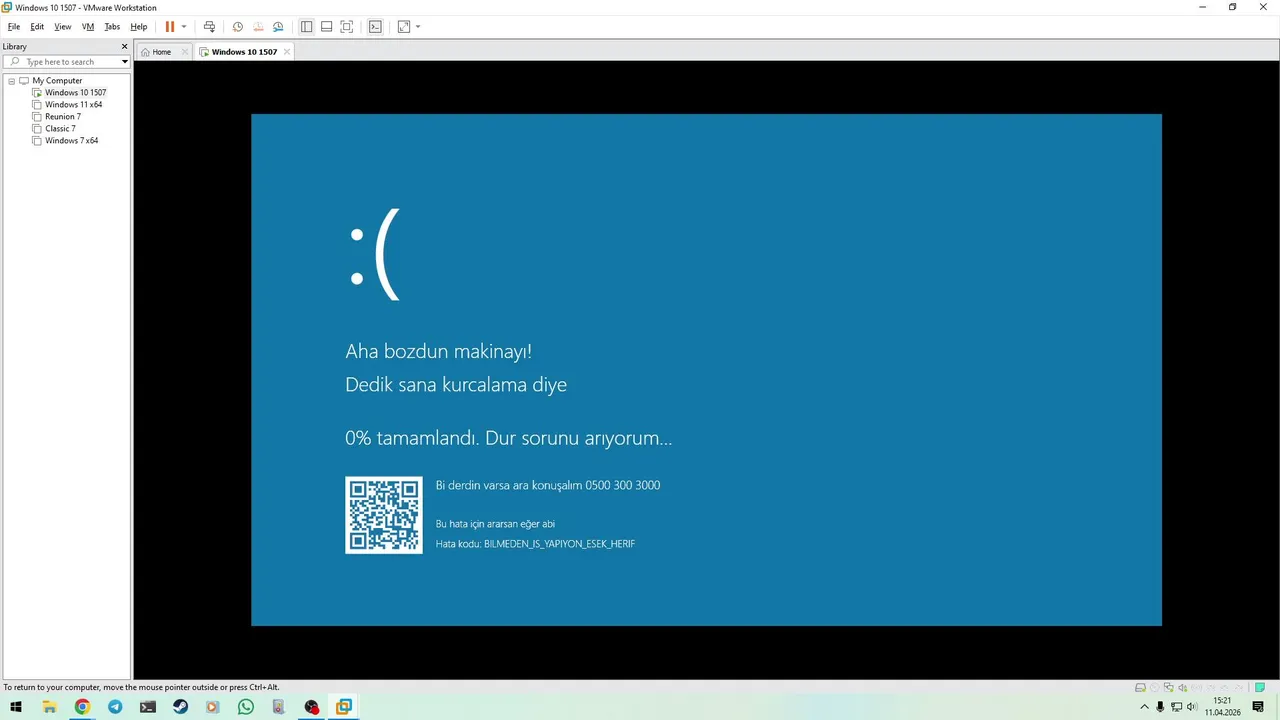Close the Windows 10 1507 tab

pyautogui.click(x=287, y=52)
